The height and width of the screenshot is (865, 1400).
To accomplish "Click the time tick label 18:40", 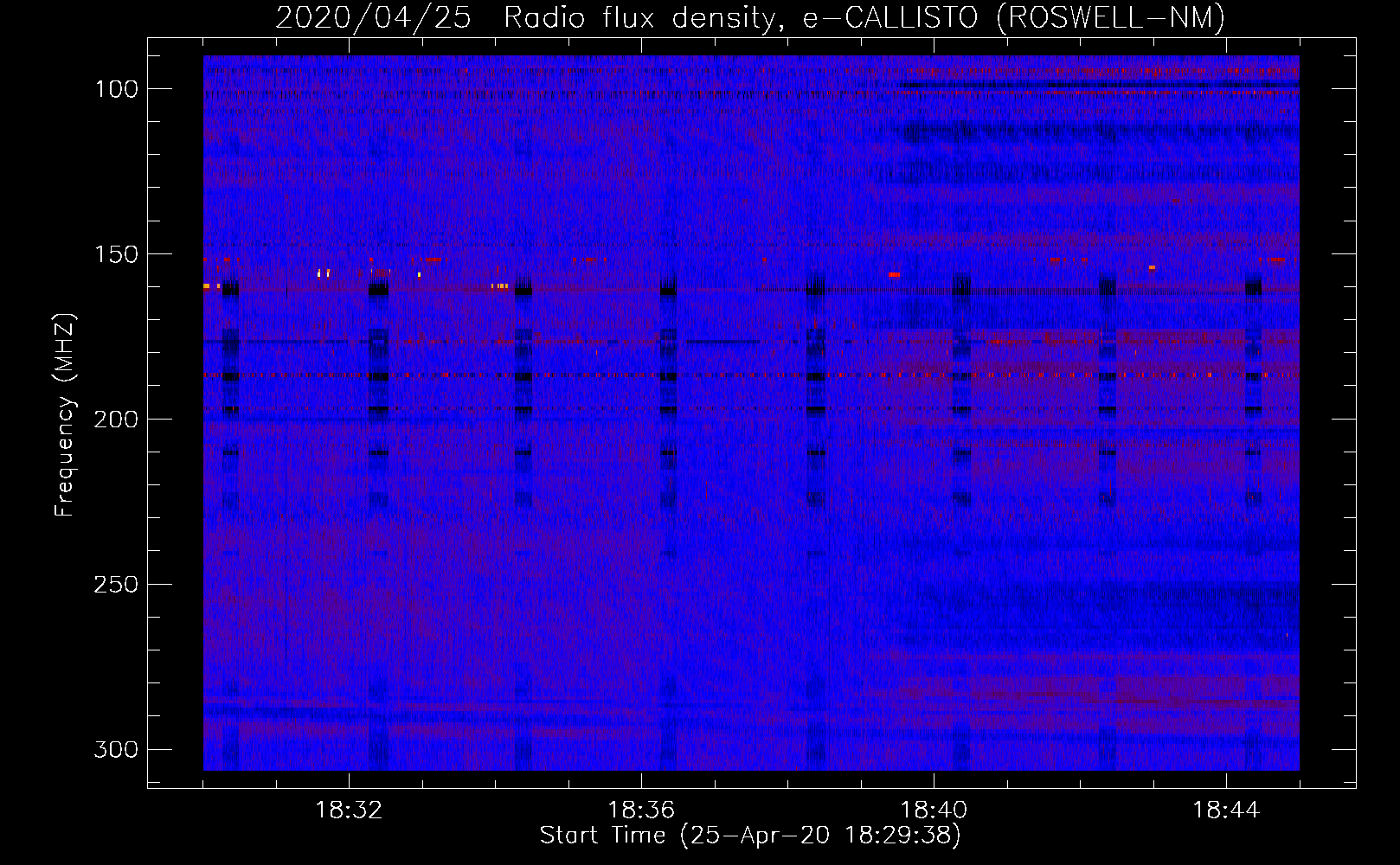I will tap(934, 811).
